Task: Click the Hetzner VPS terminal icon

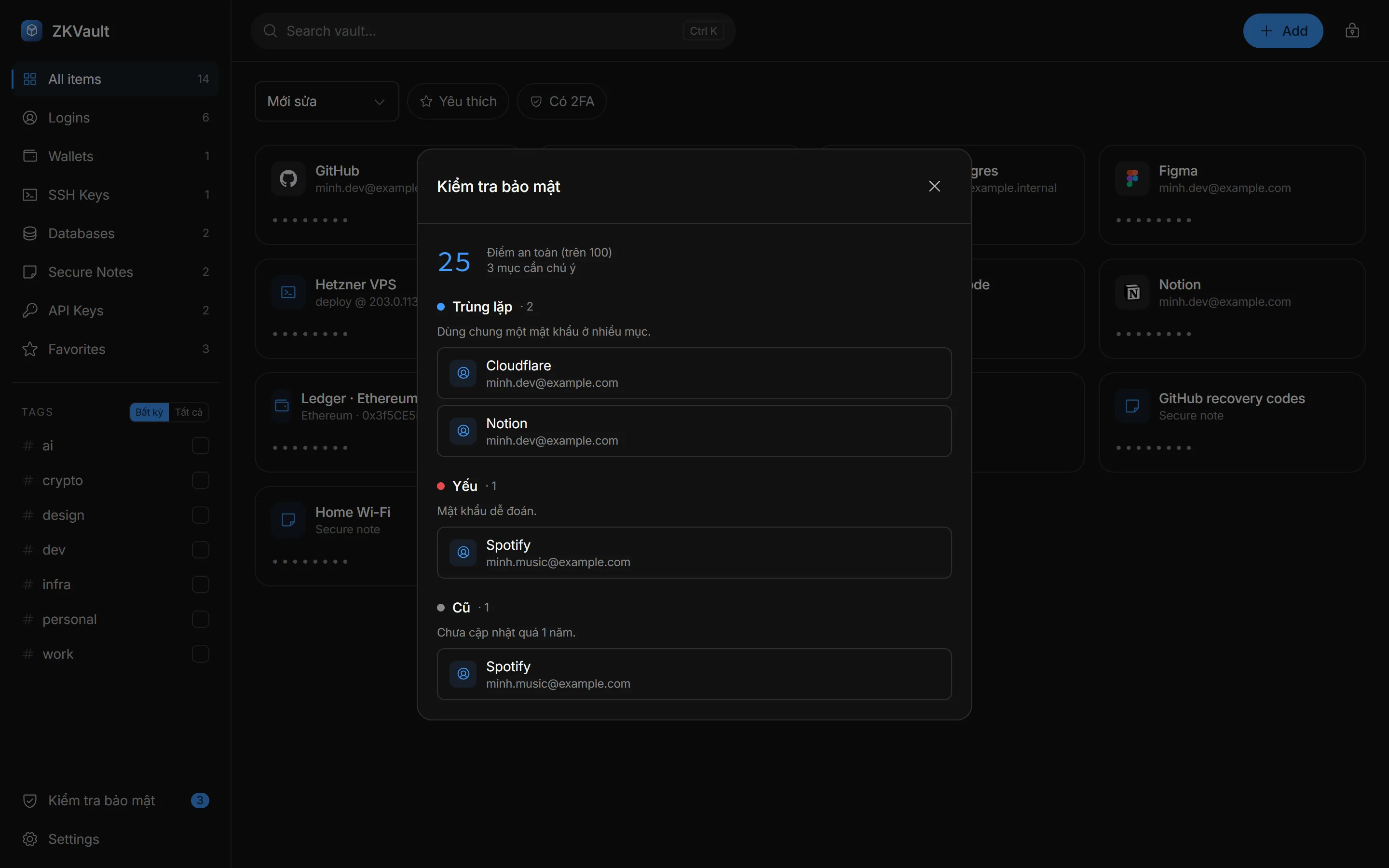Action: coord(288,292)
